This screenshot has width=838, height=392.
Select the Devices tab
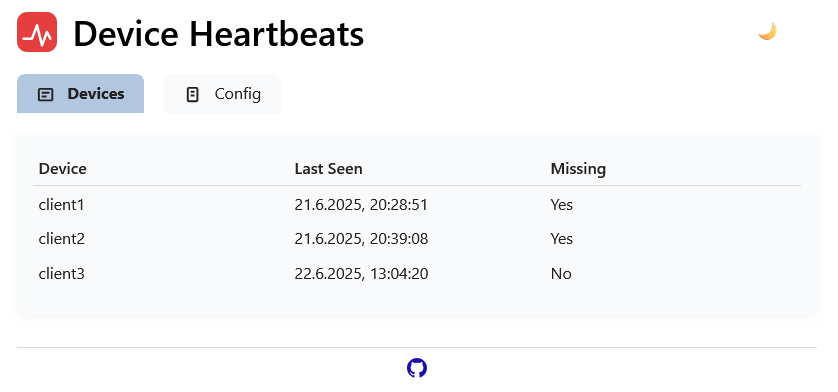tap(81, 94)
